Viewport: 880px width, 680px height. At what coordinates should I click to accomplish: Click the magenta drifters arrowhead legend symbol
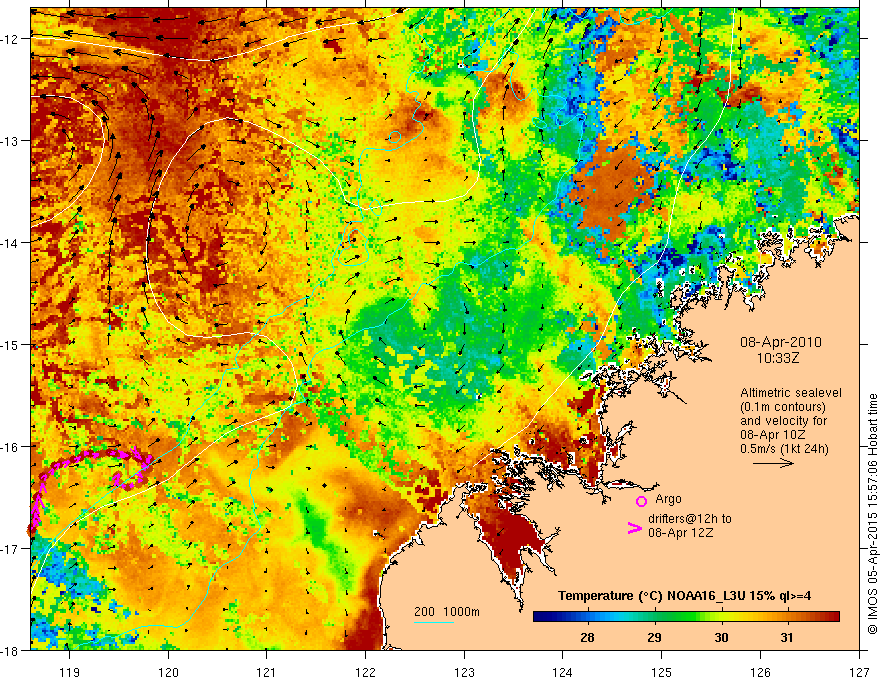[634, 528]
